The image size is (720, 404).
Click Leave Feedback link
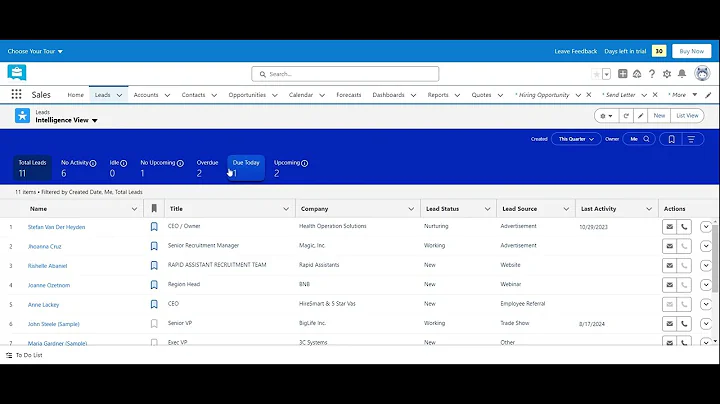point(575,51)
